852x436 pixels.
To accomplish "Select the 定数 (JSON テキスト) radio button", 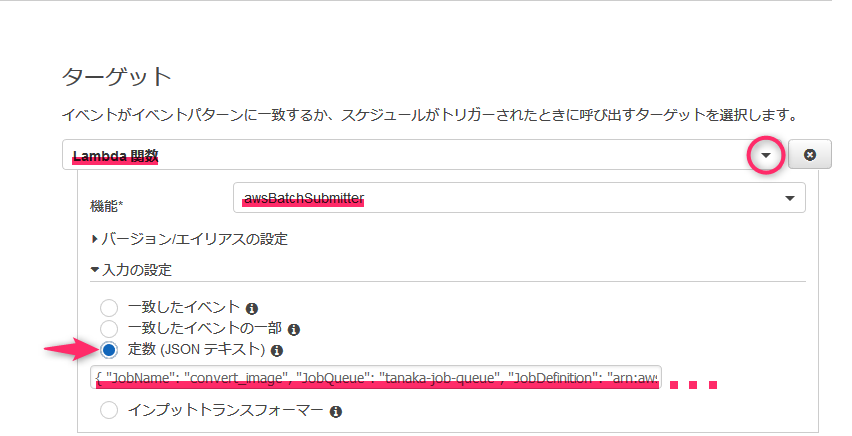I will pyautogui.click(x=109, y=350).
